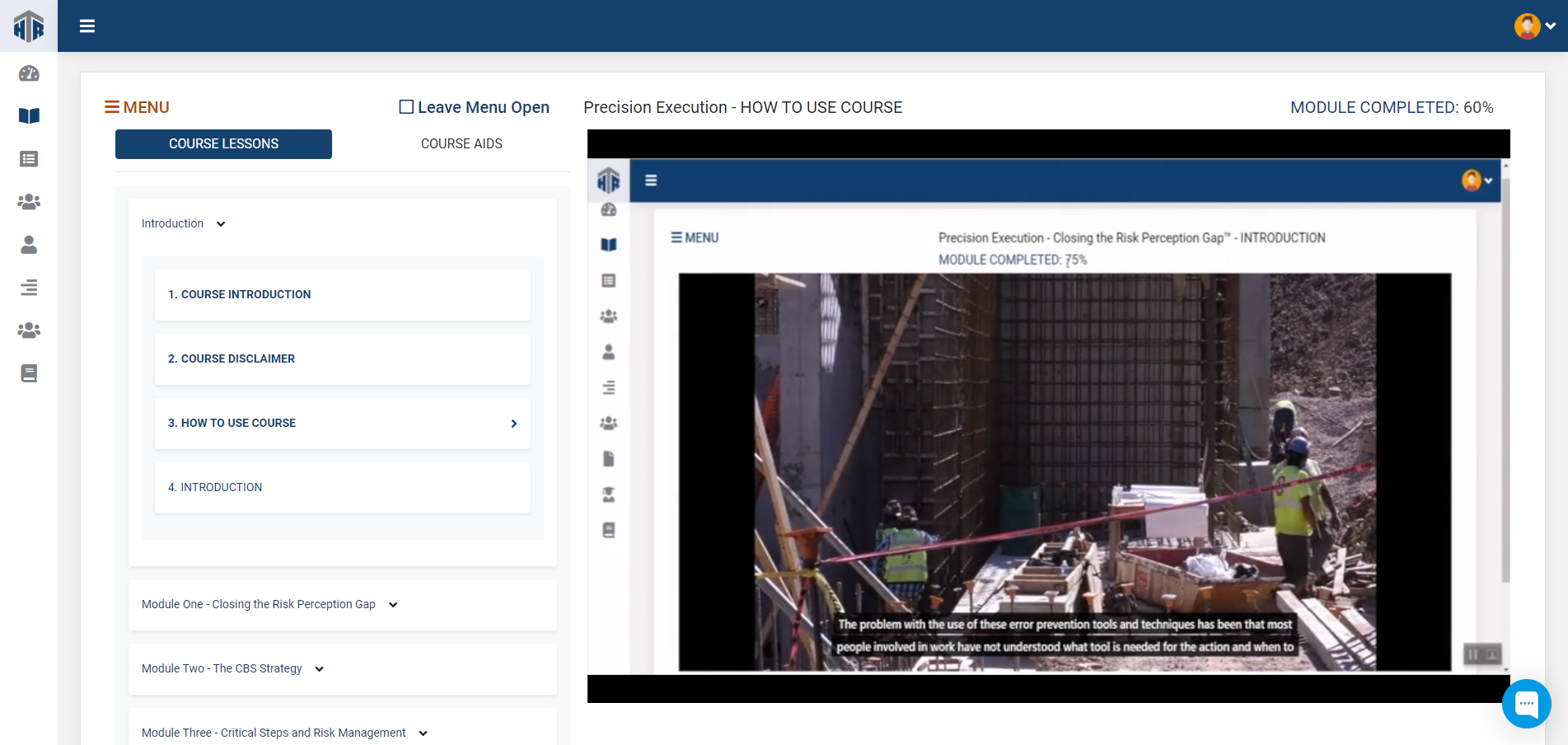1568x745 pixels.
Task: Check the Leave Menu Open checkbox
Action: pyautogui.click(x=406, y=107)
